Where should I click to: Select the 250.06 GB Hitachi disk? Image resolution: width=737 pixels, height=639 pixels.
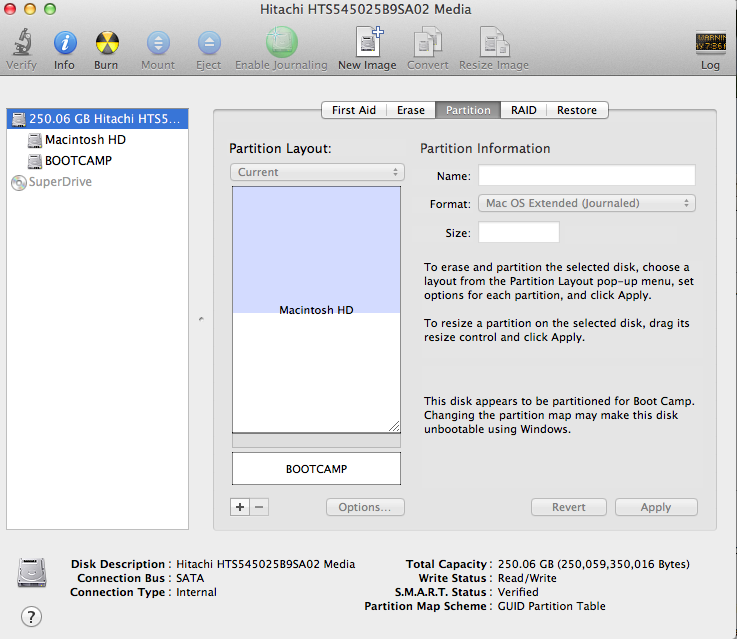[x=97, y=119]
